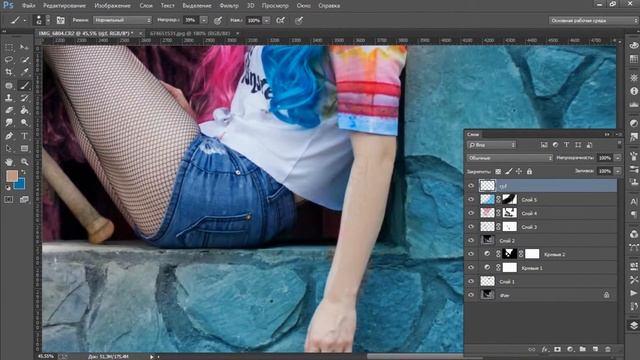Hide layer Слой 2
Image resolution: width=640 pixels, height=360 pixels.
tap(471, 240)
